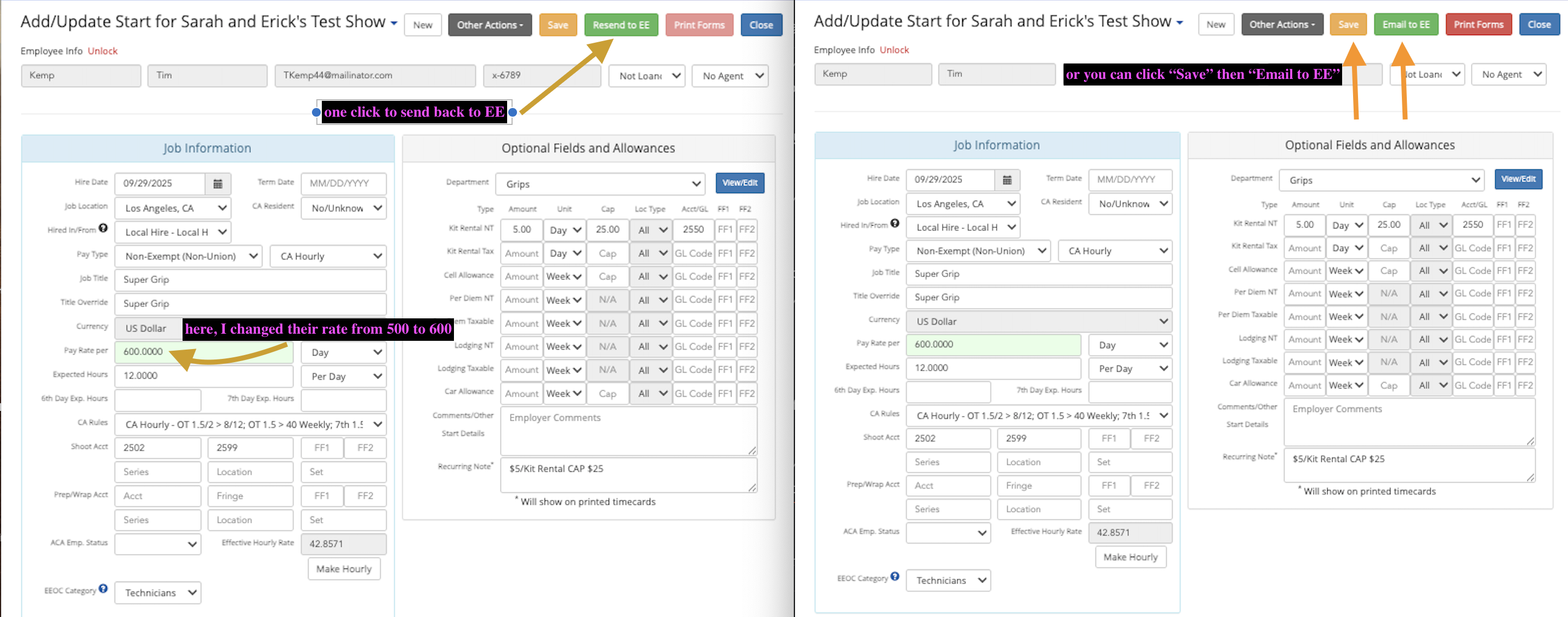Viewport: 1568px width, 617px height.
Task: Open the Hire Date calendar picker, left form
Action: tap(217, 184)
